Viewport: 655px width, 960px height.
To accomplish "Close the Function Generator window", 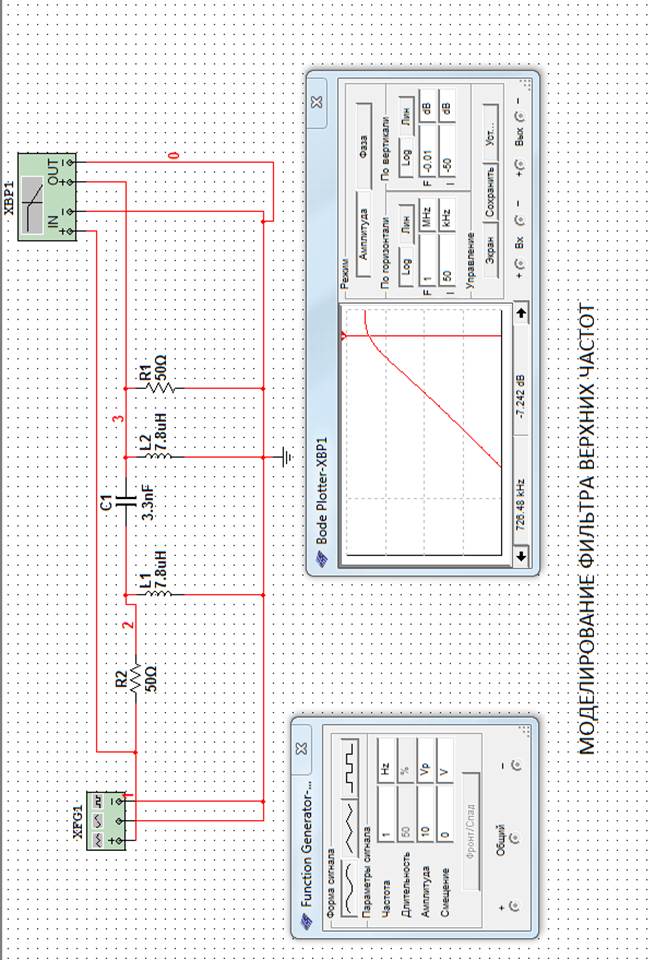I will 301,748.
